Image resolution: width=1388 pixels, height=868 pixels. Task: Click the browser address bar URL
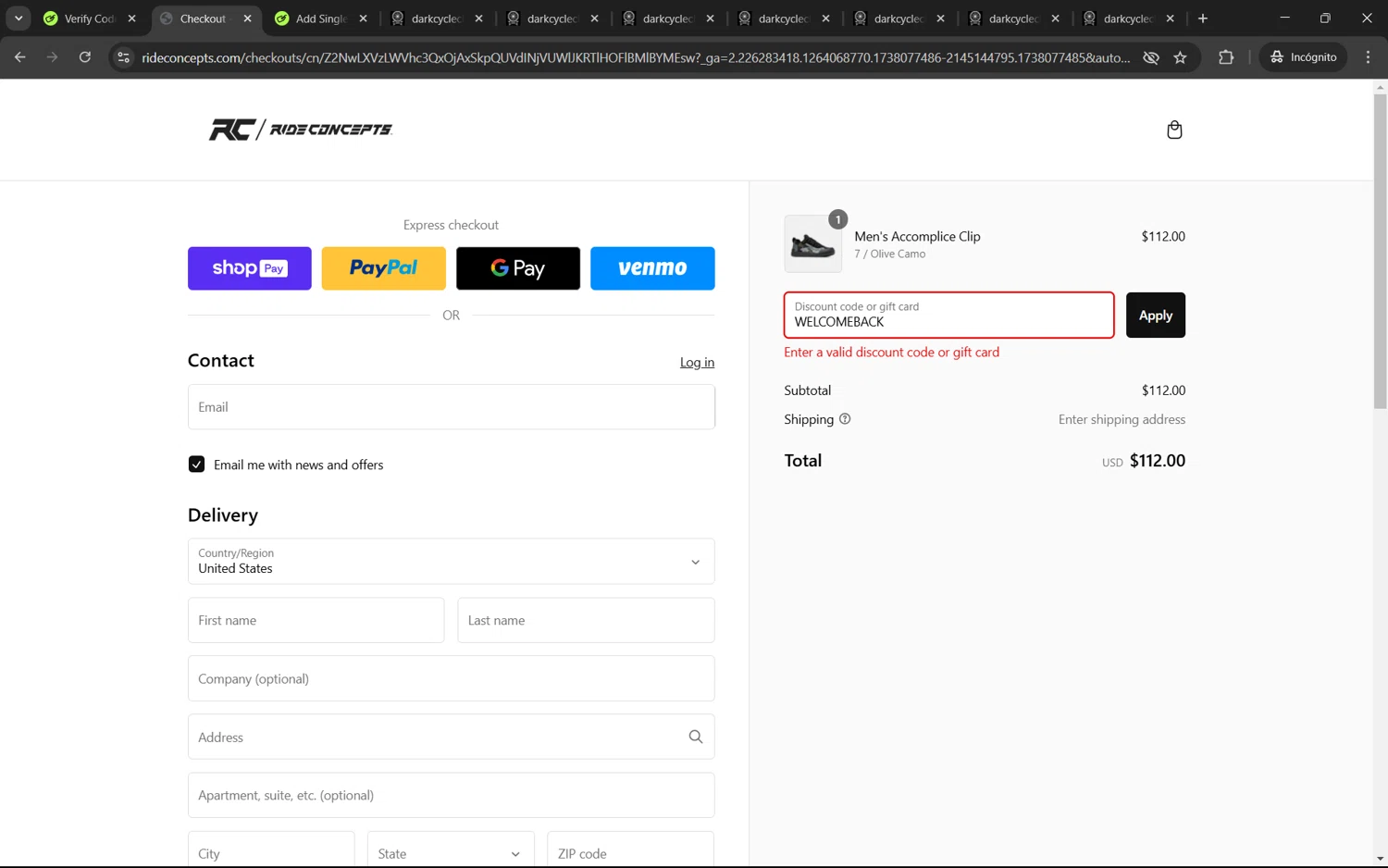point(635,57)
